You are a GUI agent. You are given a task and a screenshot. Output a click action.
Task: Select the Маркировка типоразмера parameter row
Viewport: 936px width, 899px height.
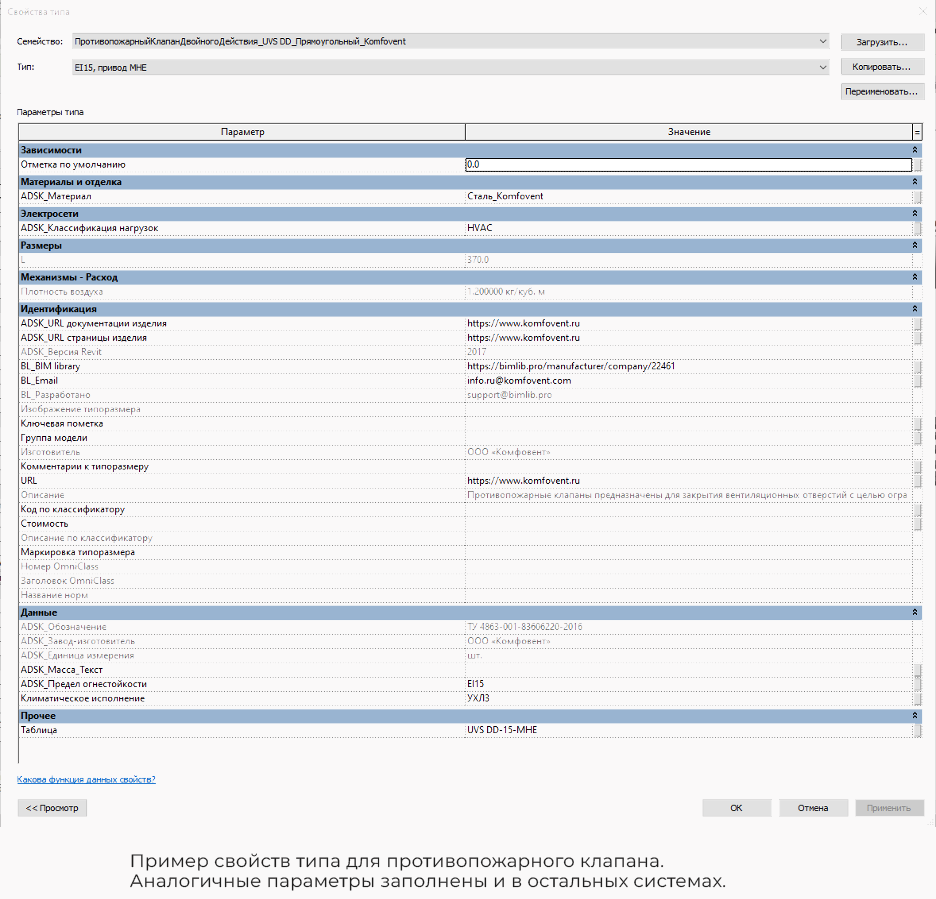(466, 553)
